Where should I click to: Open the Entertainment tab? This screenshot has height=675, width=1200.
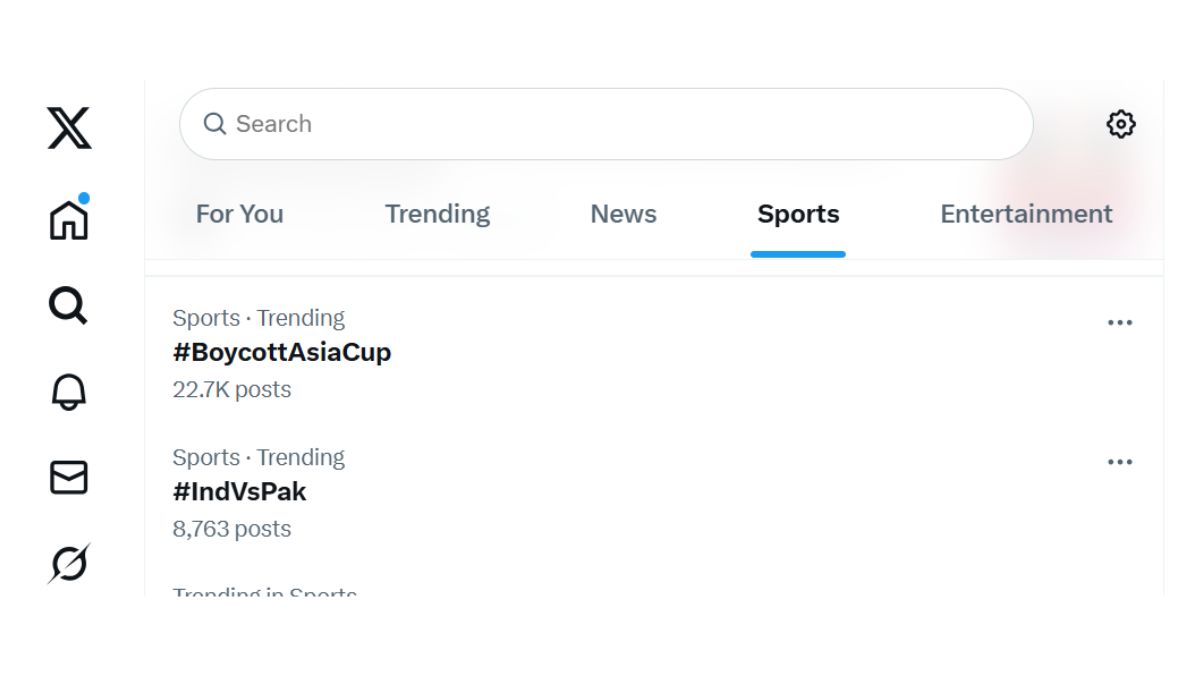click(x=1026, y=214)
